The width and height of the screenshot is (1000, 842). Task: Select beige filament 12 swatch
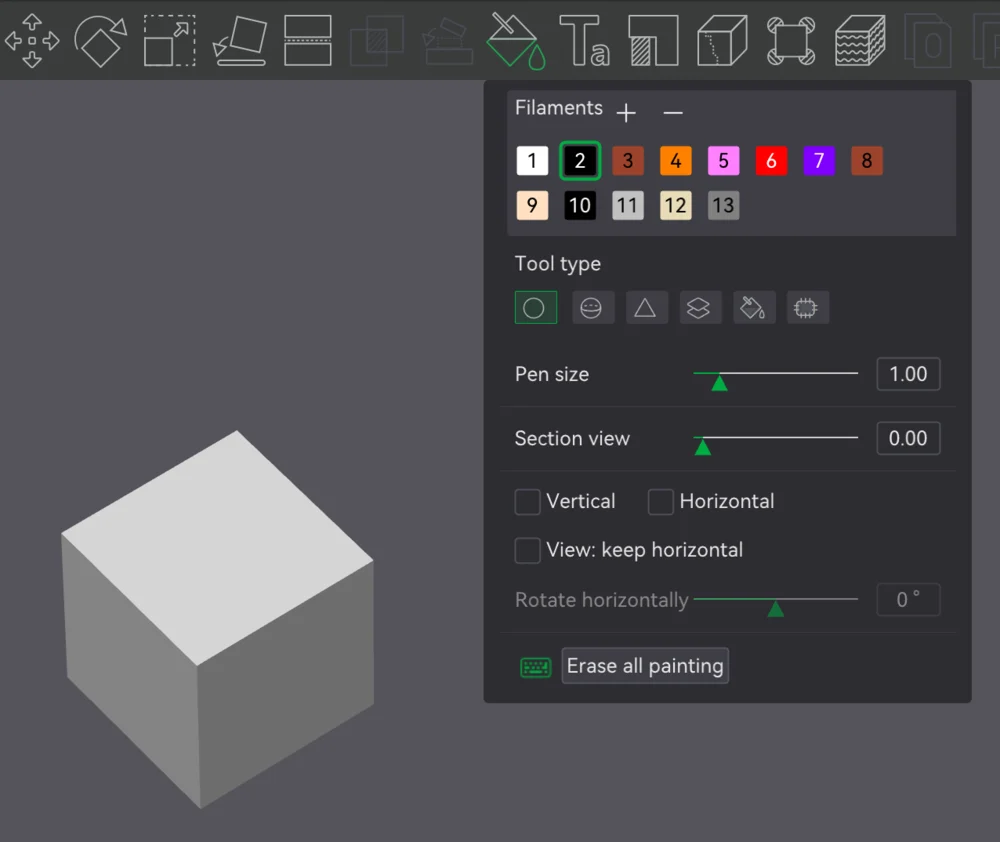point(675,205)
